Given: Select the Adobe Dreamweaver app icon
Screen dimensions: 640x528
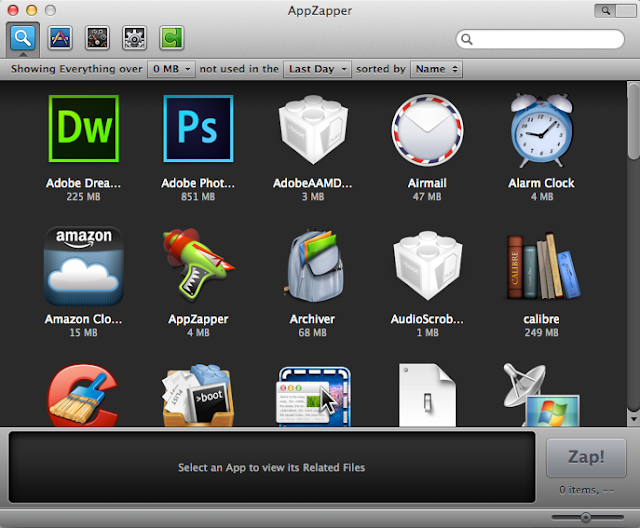Looking at the screenshot, I should click(84, 129).
